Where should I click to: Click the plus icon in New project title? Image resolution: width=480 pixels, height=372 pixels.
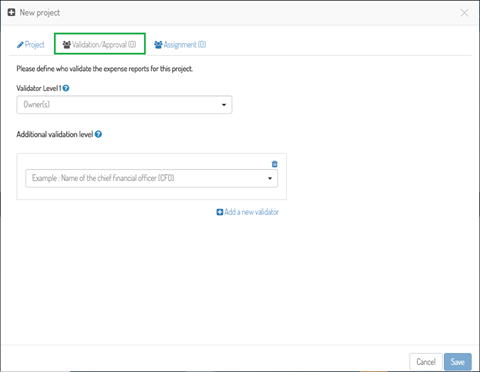(x=11, y=13)
